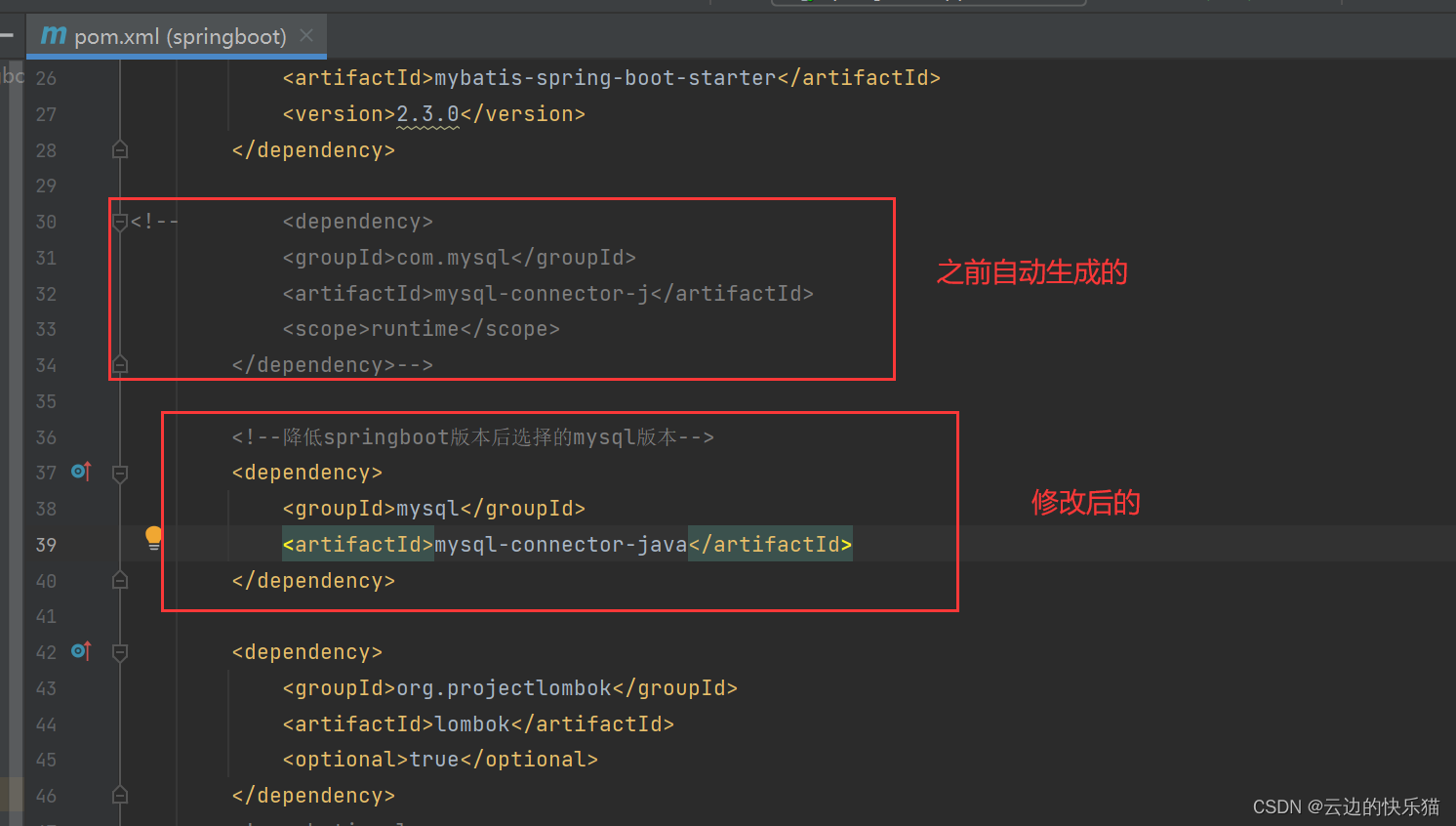Open the yellow lightbulb quick-fix on line 39

pyautogui.click(x=154, y=538)
